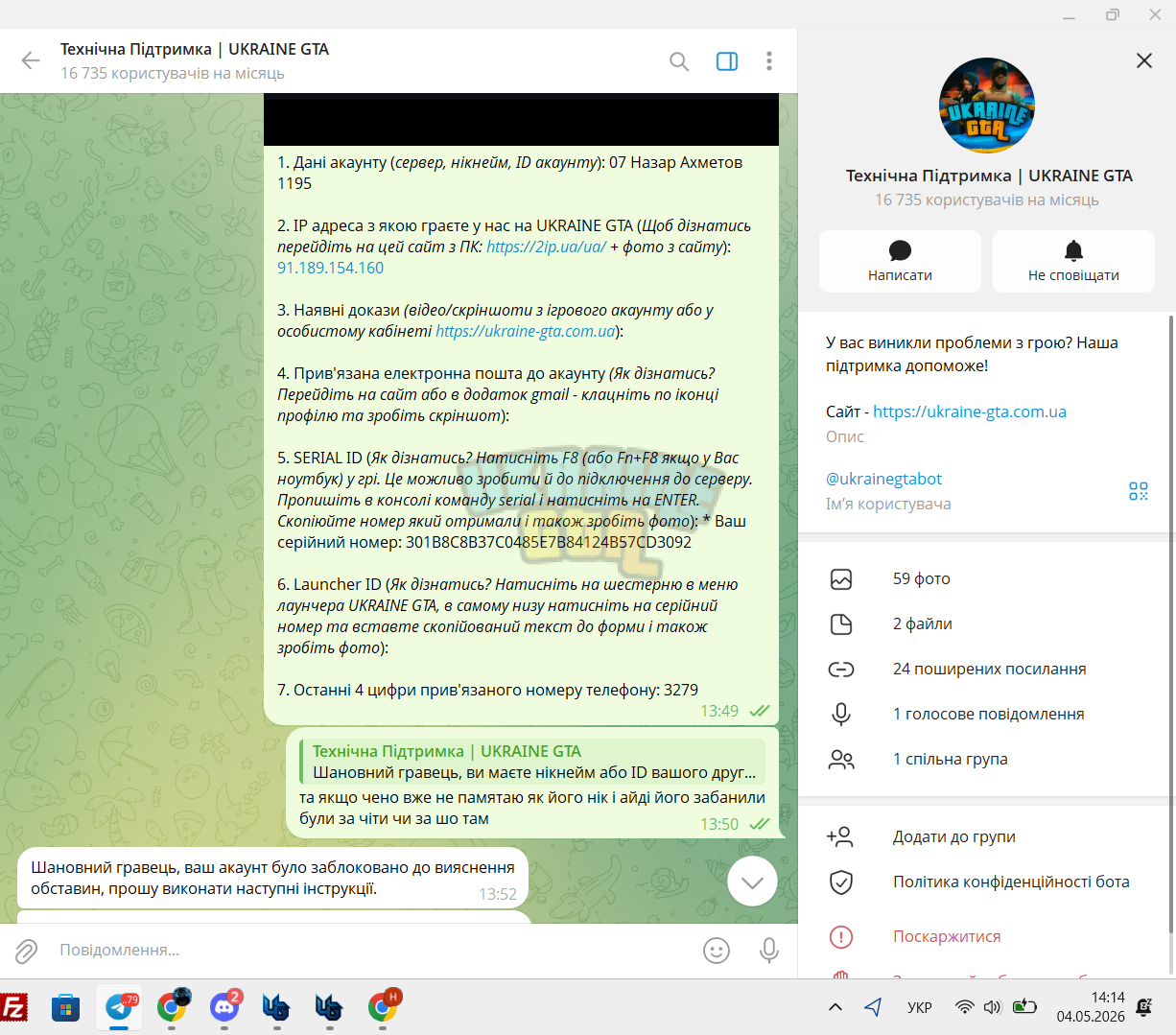This screenshot has width=1176, height=1035.
Task: Open Chrome with profile picture on taskbar
Action: point(173,1005)
